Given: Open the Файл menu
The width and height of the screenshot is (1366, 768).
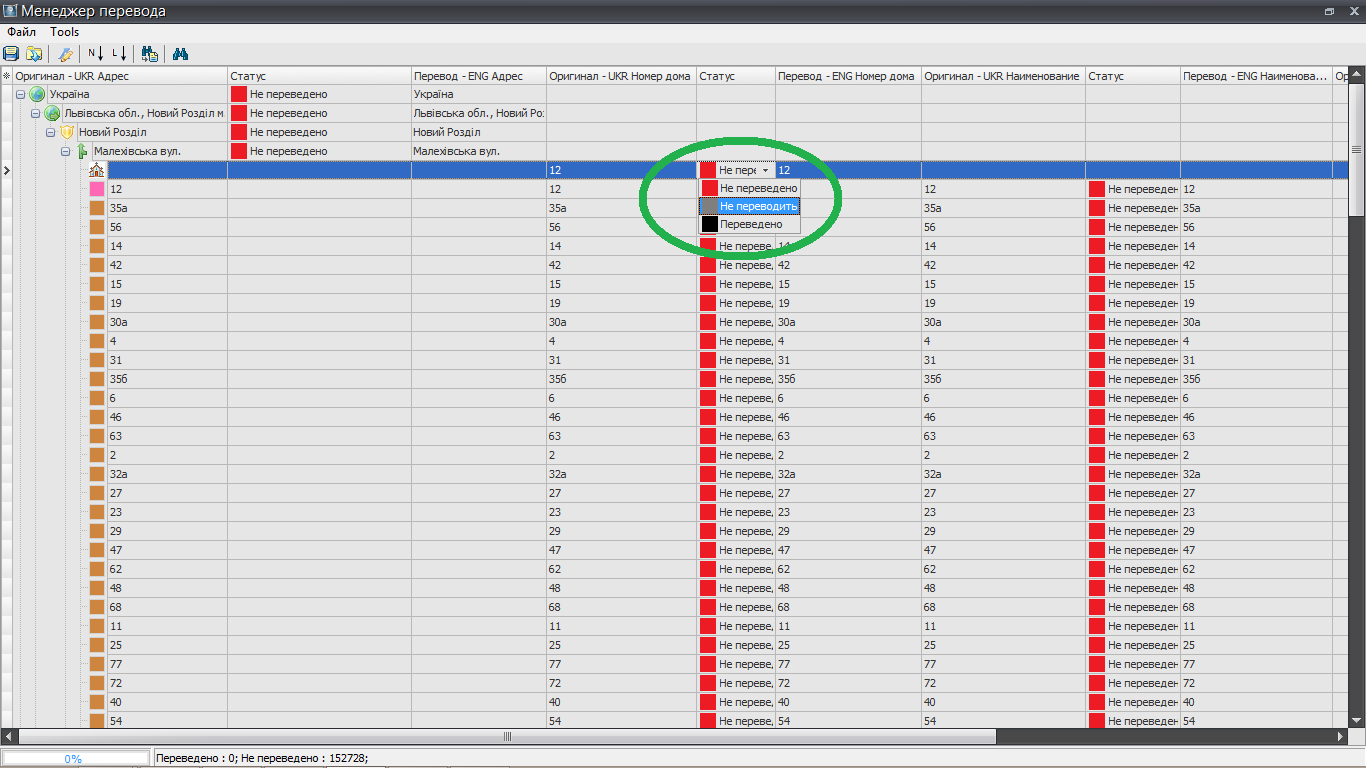Looking at the screenshot, I should [x=21, y=32].
